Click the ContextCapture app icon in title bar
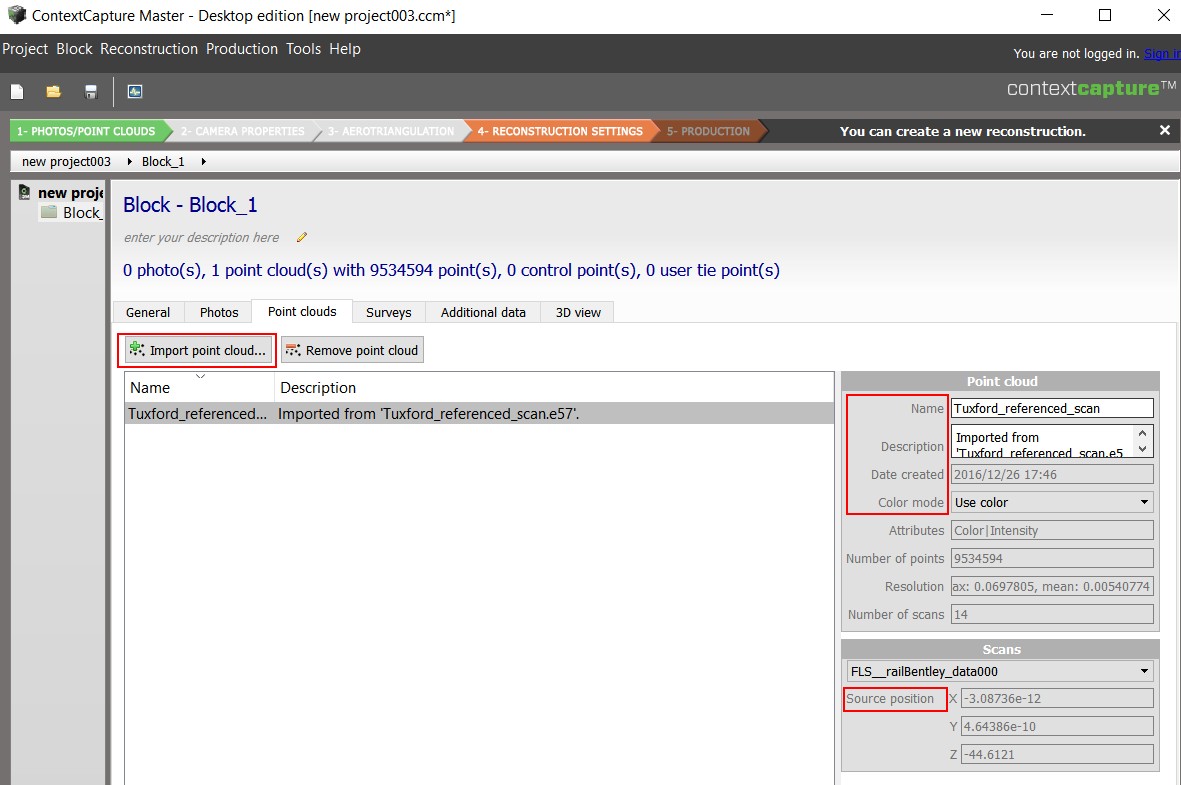 [16, 15]
